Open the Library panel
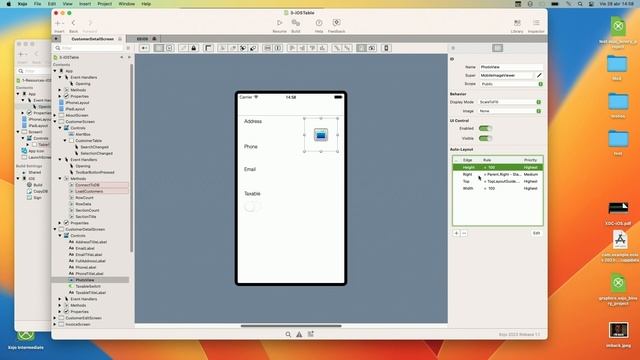This screenshot has width=640, height=360. 517,26
